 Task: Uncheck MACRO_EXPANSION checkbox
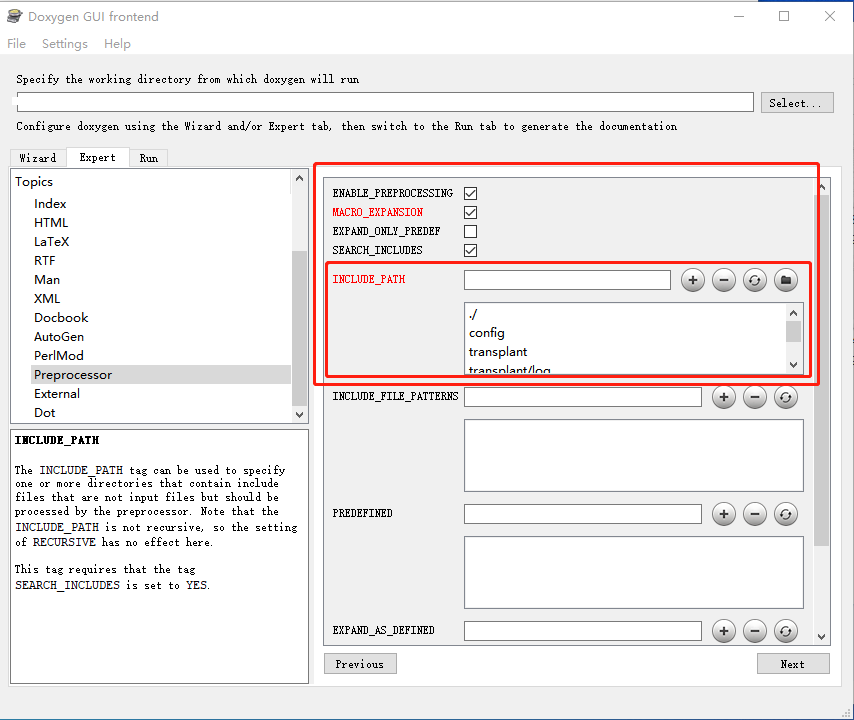coord(471,212)
